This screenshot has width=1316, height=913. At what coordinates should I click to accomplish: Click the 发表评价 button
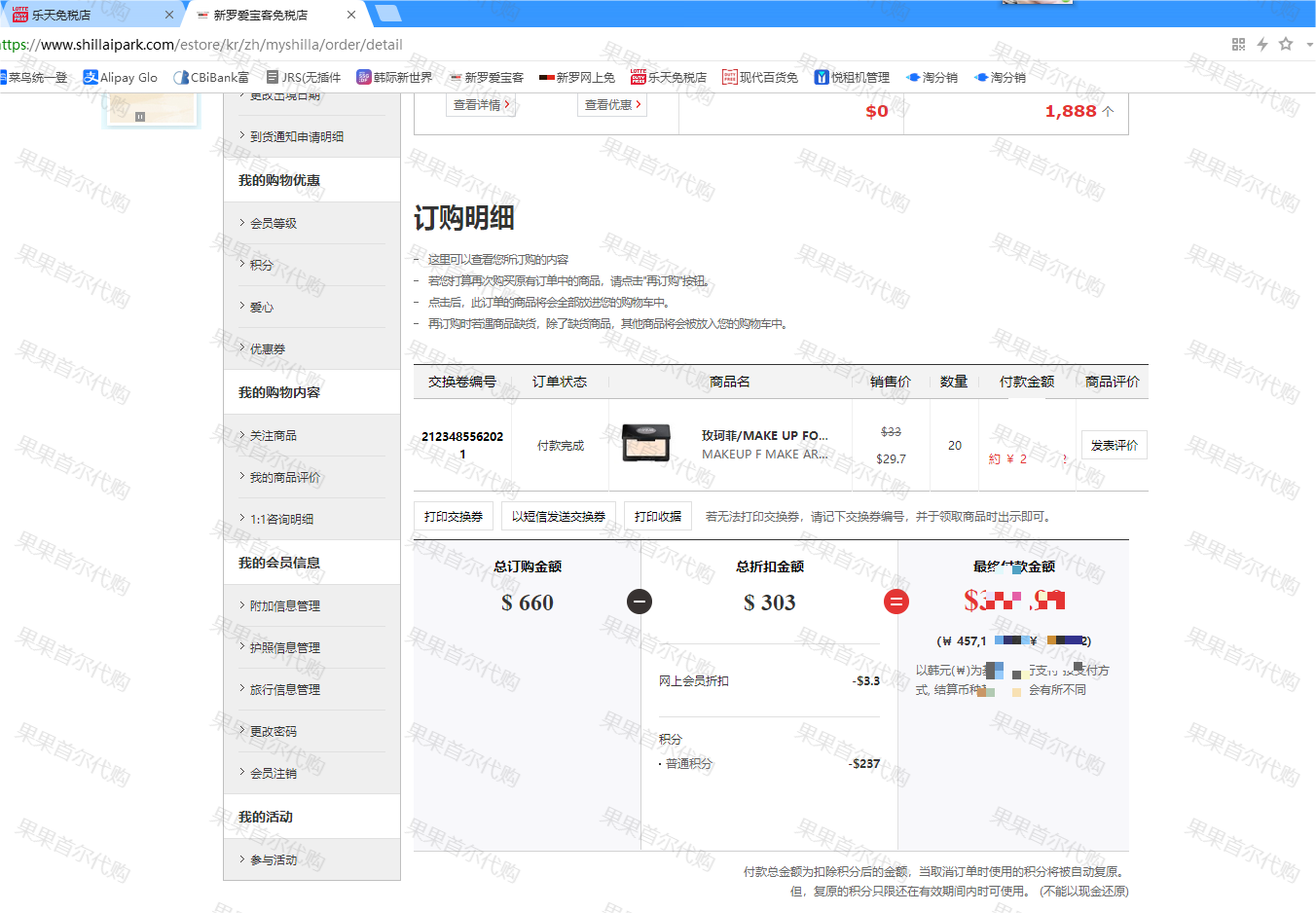1115,445
